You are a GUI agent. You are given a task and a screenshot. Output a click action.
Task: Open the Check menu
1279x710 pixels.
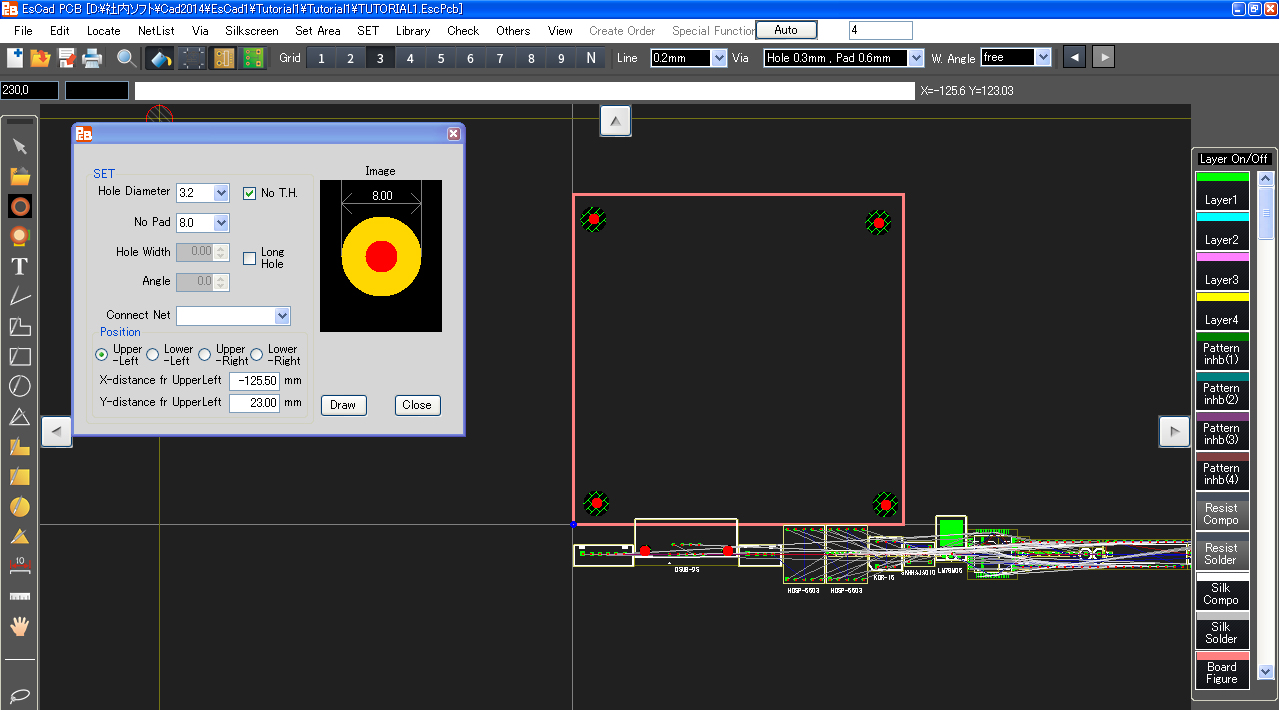tap(463, 31)
